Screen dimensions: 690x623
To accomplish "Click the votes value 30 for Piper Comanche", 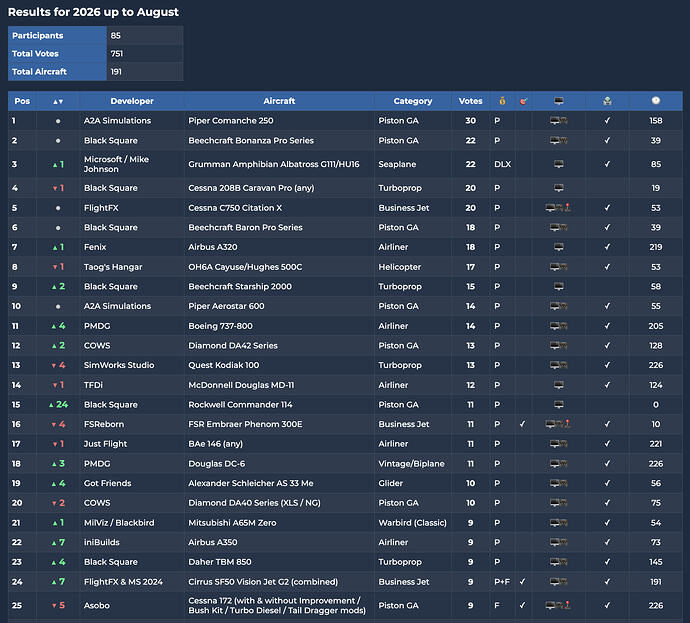I will point(470,121).
